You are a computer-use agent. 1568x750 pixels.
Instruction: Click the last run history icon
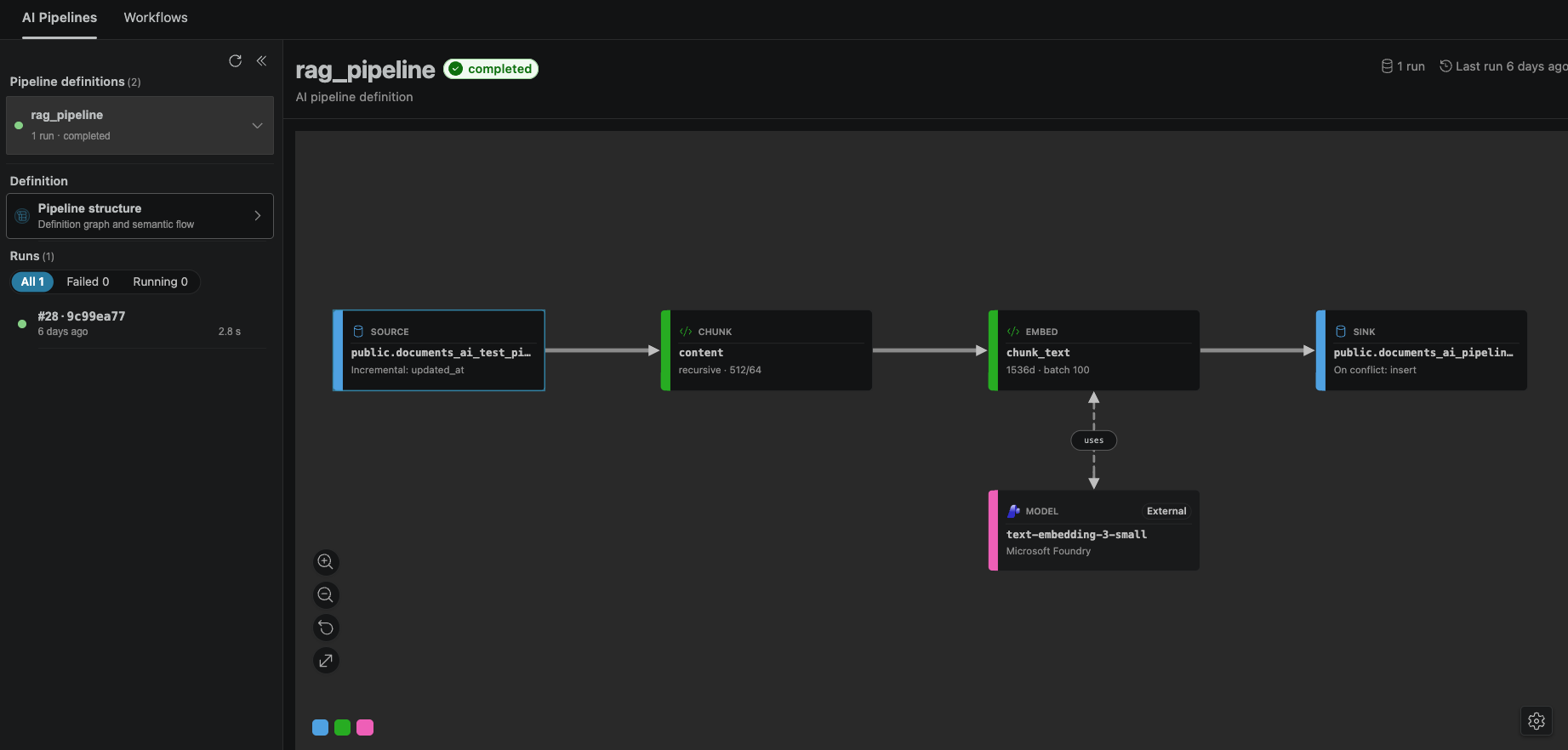pyautogui.click(x=1445, y=66)
